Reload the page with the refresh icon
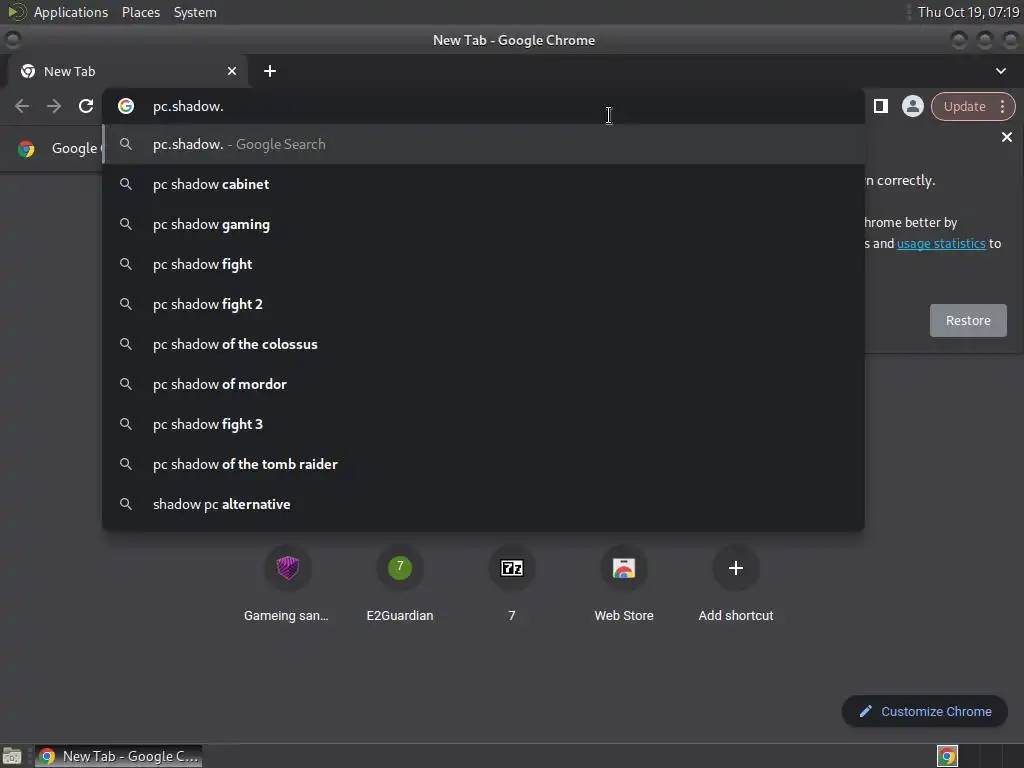 tap(86, 106)
